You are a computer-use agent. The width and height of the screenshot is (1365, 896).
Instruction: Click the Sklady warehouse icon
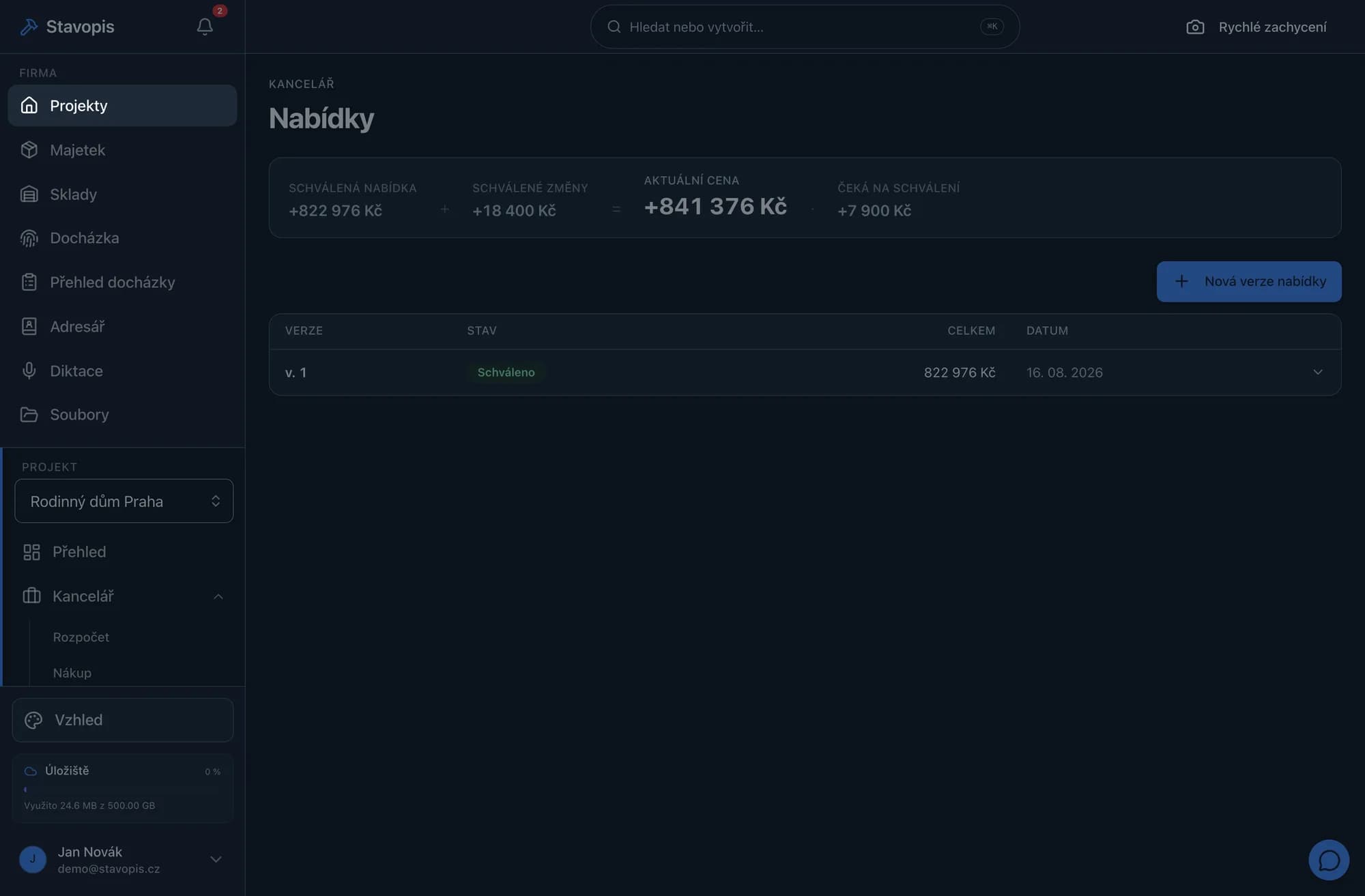(29, 194)
